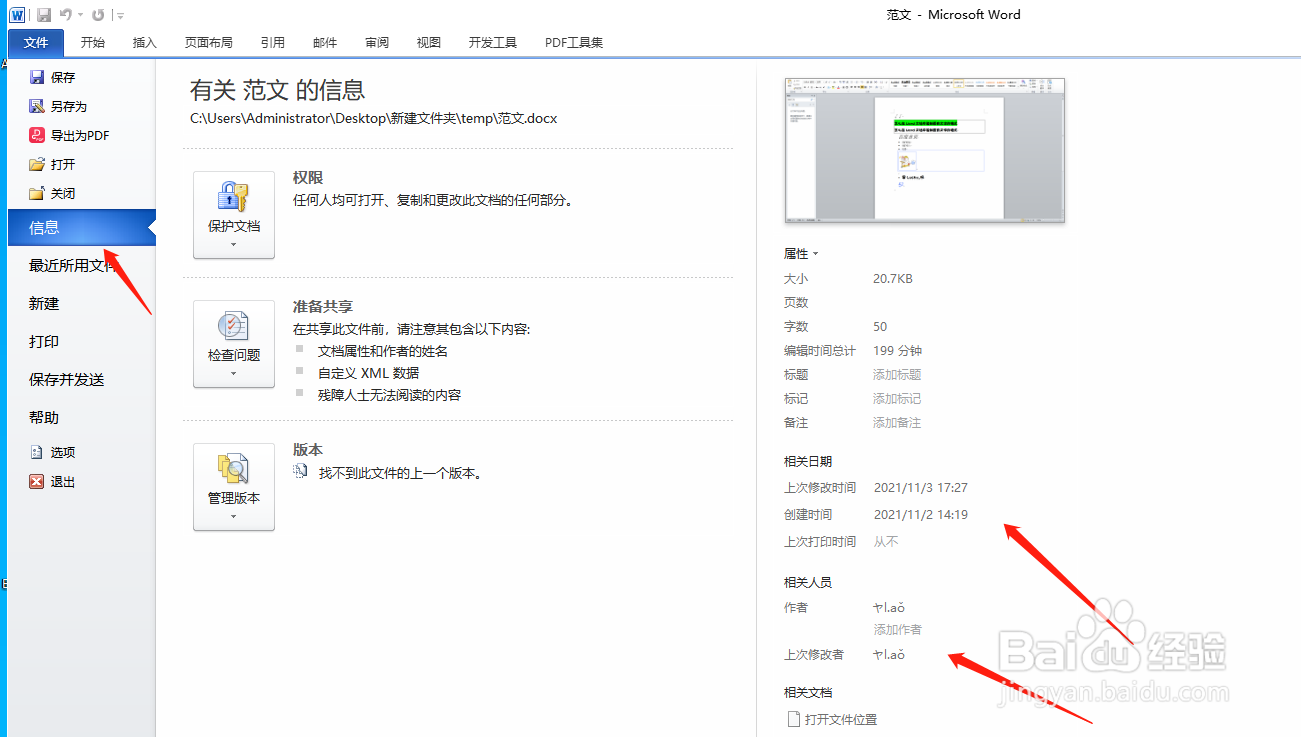Click the version icon beside 找不到此文件的上一个版本

coord(300,471)
